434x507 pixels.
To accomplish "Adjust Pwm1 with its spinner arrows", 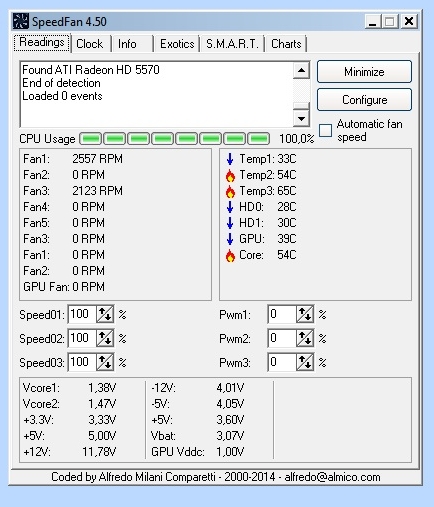I will [x=305, y=314].
